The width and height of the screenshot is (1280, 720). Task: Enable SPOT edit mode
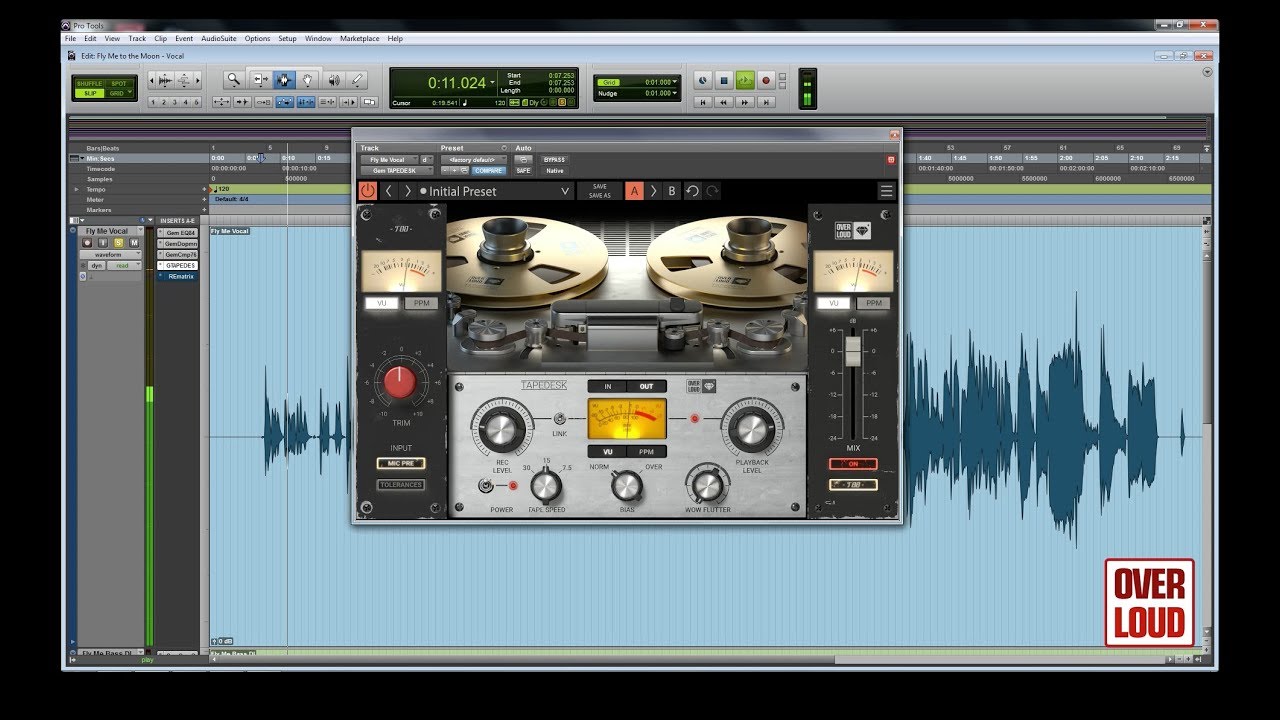pos(119,83)
